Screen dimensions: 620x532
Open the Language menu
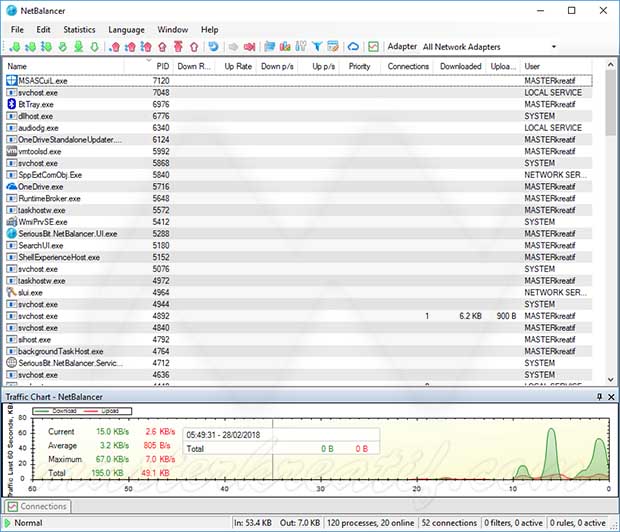click(126, 30)
